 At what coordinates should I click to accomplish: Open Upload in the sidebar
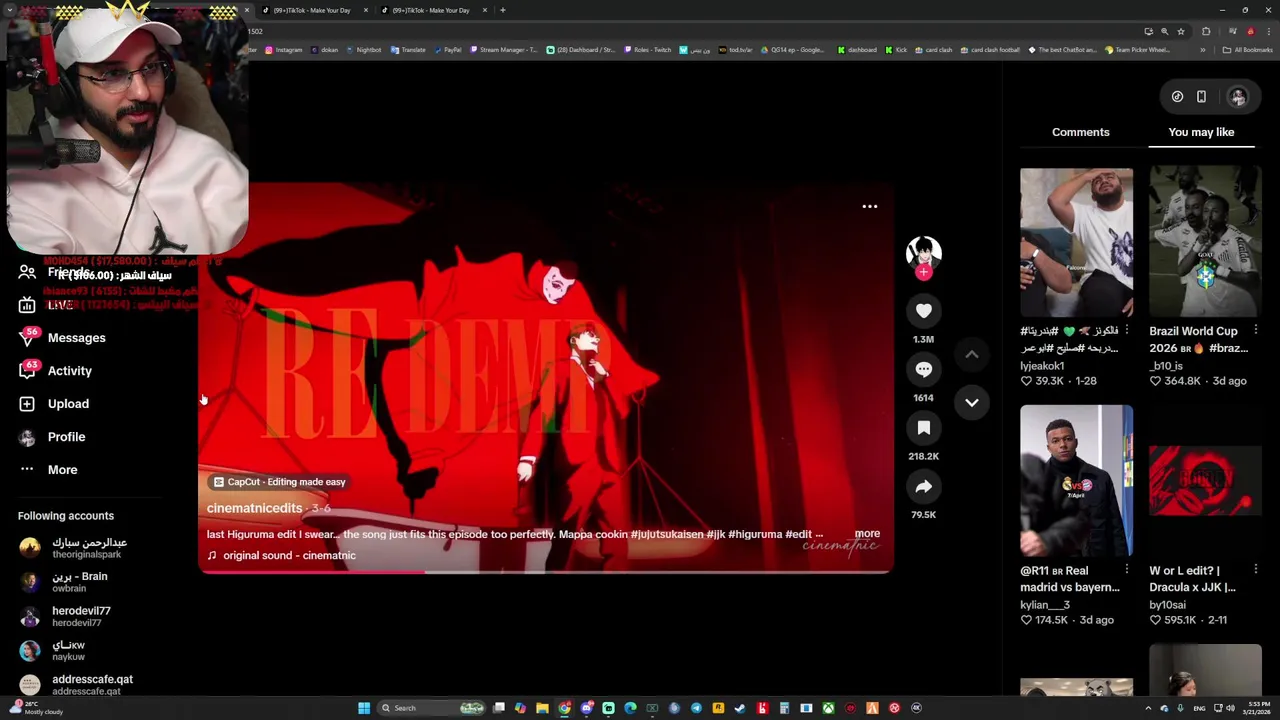(68, 404)
